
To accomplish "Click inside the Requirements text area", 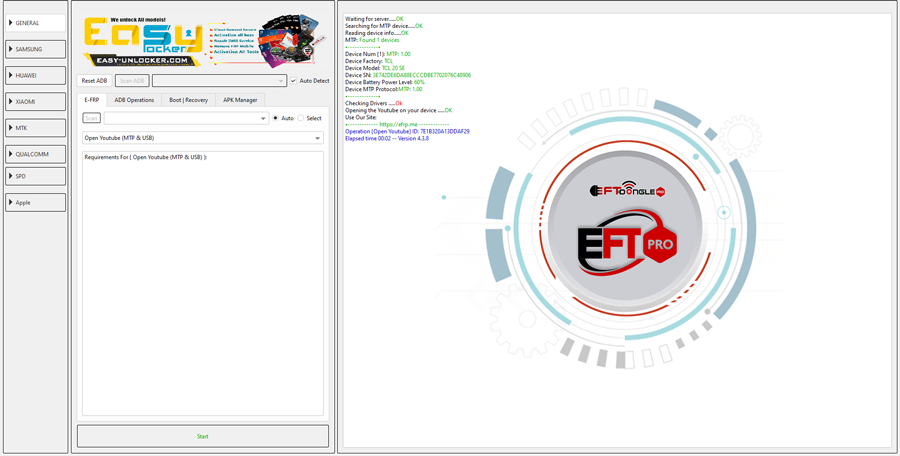I will [x=203, y=283].
